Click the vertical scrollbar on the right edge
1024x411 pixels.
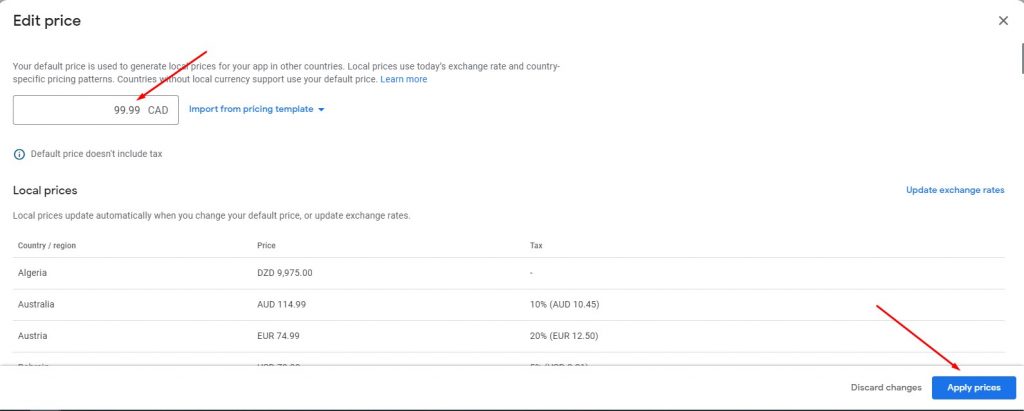[1020, 60]
